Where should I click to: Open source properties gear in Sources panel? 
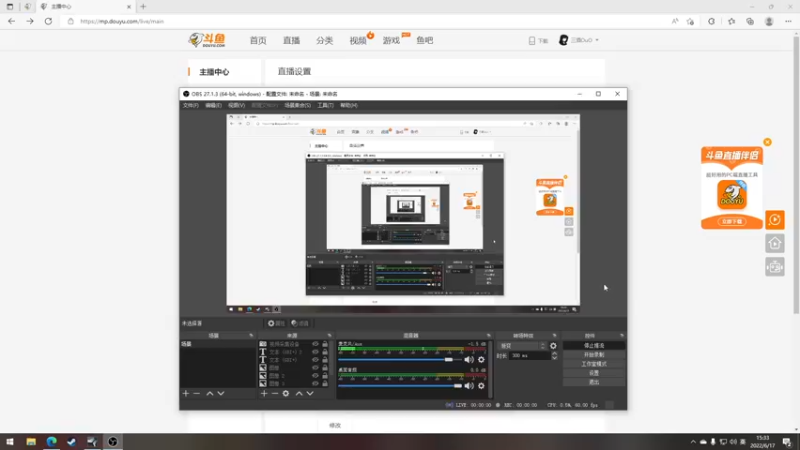pyautogui.click(x=286, y=393)
